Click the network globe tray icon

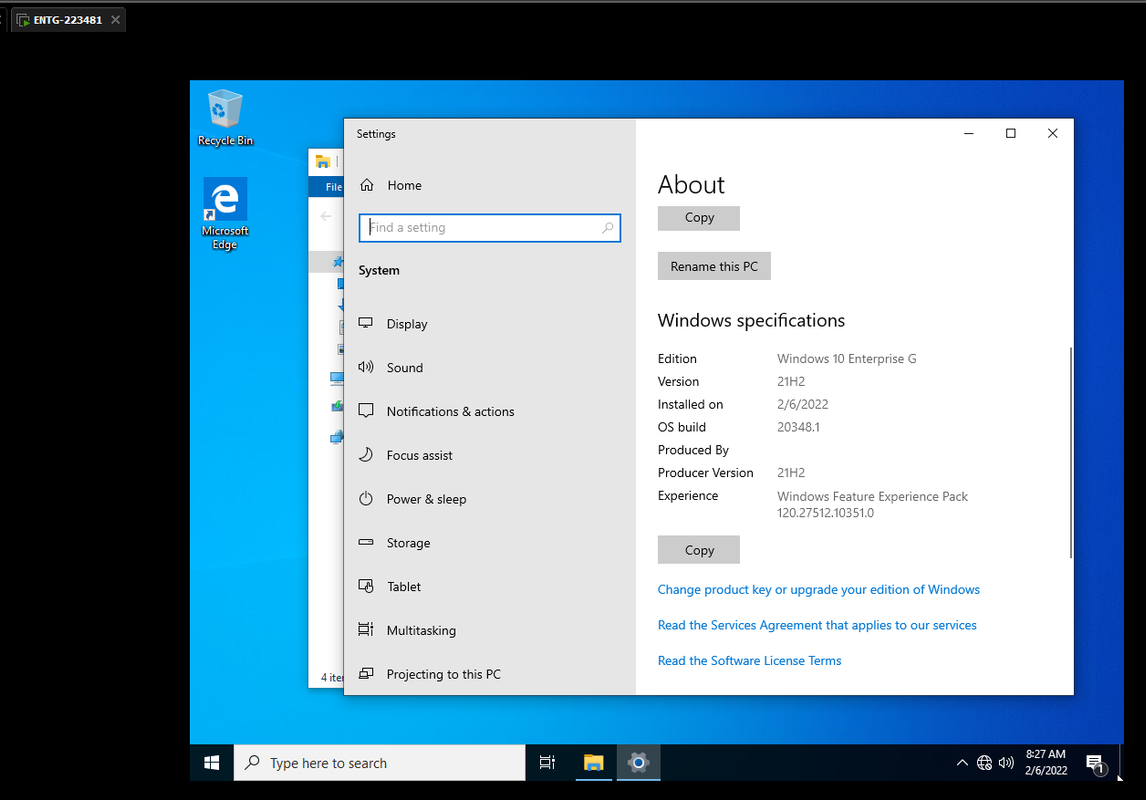pos(984,763)
